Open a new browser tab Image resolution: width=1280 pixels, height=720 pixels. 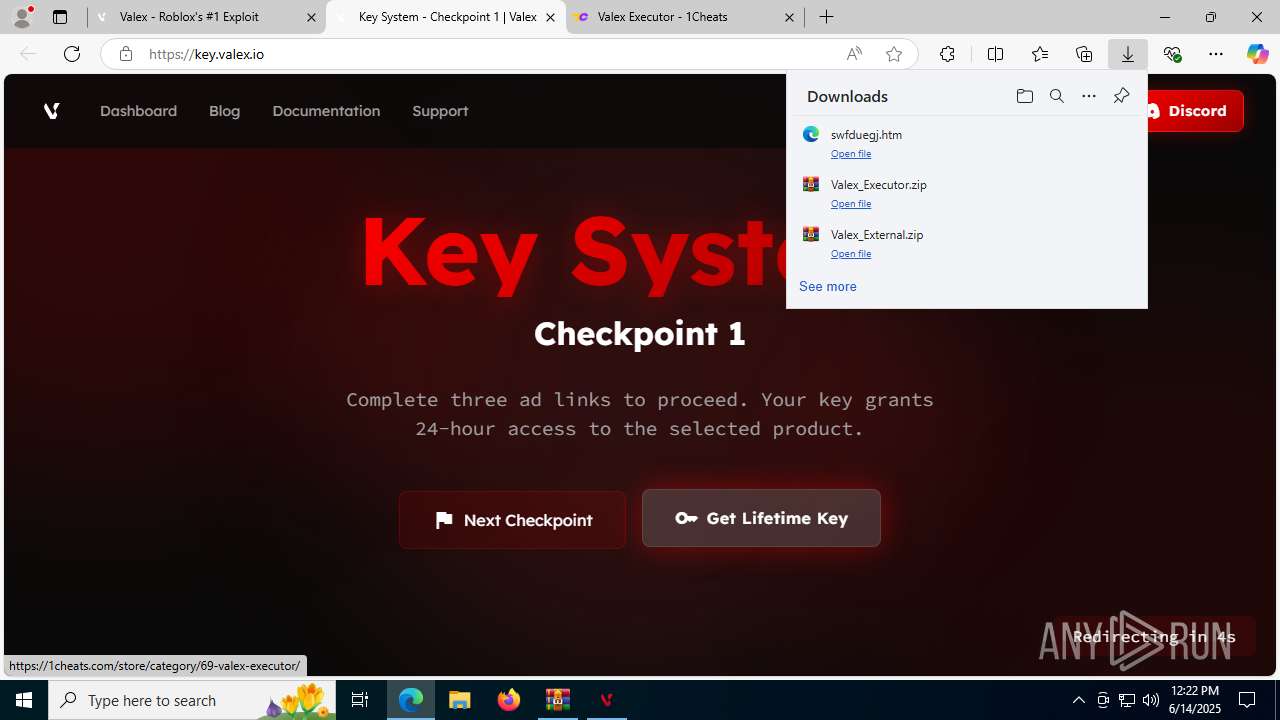[x=826, y=17]
